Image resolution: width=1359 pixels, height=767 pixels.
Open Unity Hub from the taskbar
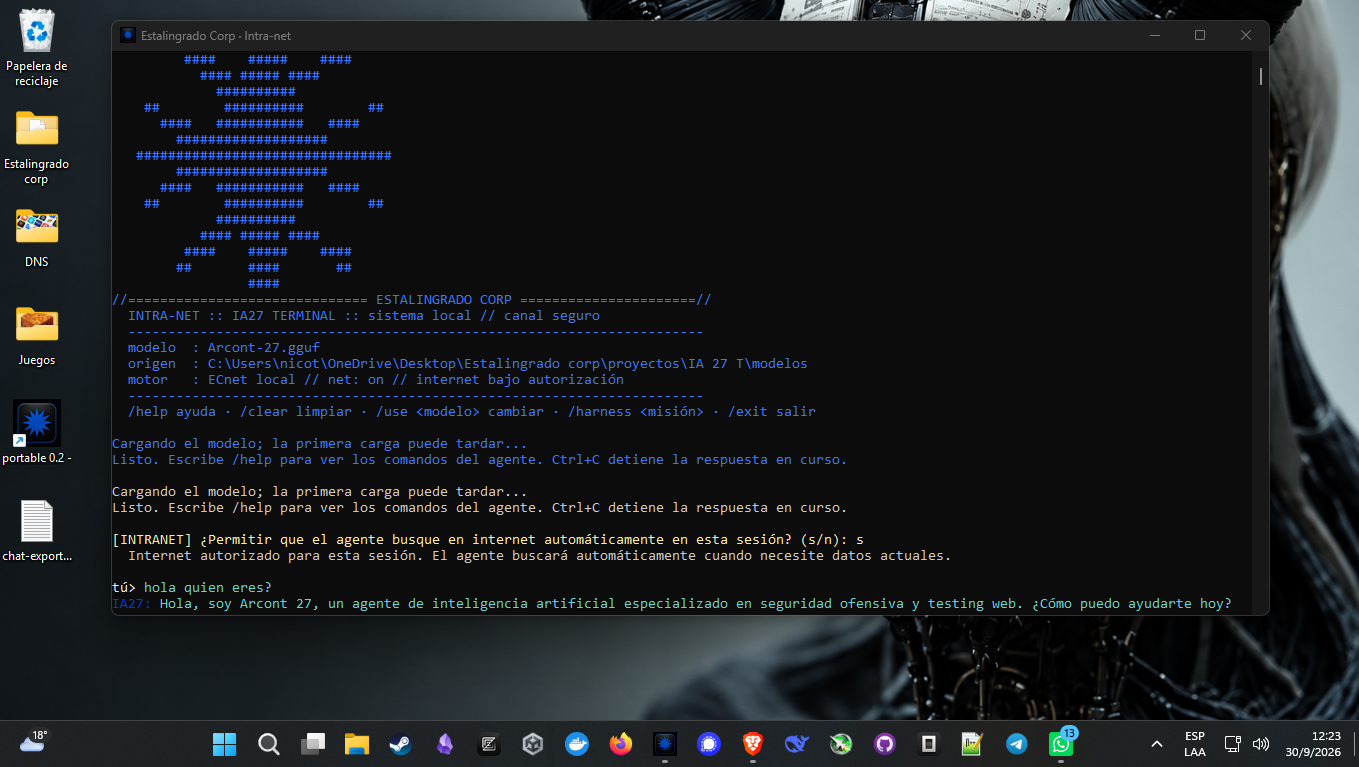point(533,744)
